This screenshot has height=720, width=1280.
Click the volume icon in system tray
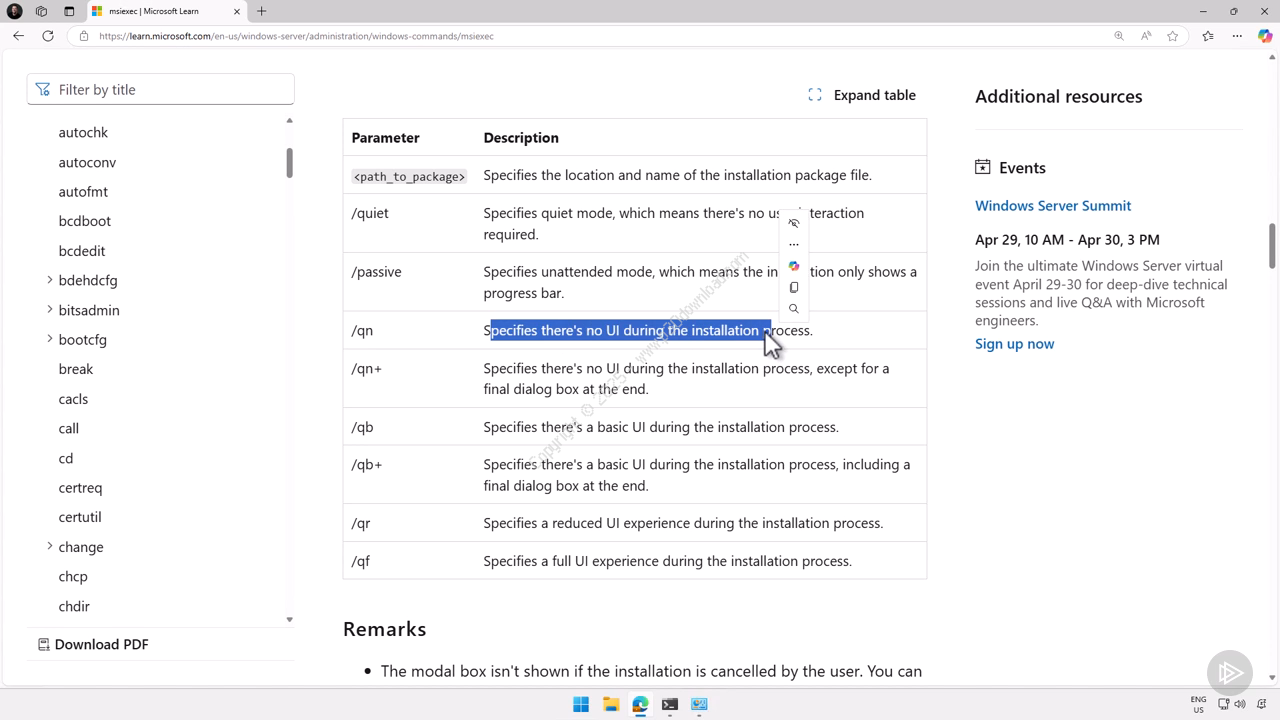click(1240, 704)
